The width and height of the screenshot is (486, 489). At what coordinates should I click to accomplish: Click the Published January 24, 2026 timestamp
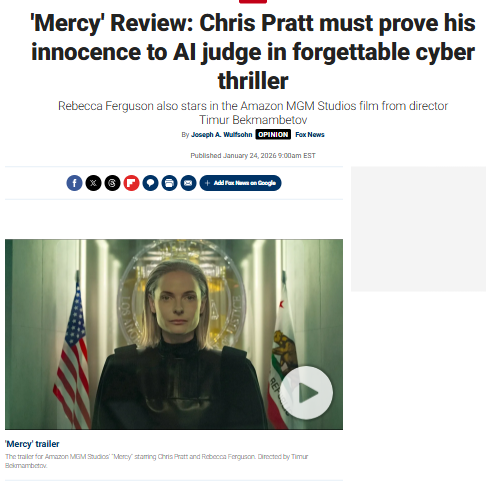(253, 156)
